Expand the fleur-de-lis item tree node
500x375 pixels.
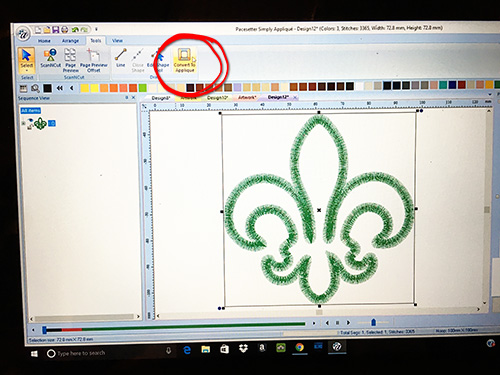(x=23, y=124)
